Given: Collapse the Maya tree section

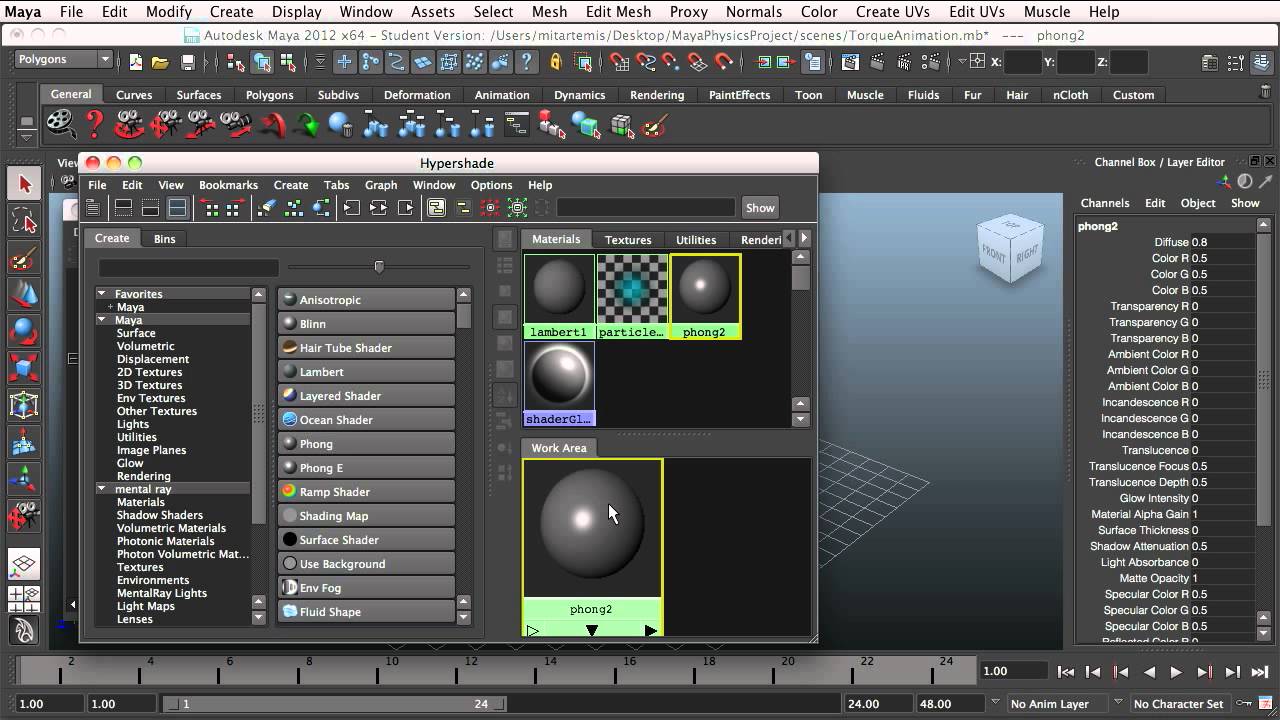Looking at the screenshot, I should coord(102,320).
